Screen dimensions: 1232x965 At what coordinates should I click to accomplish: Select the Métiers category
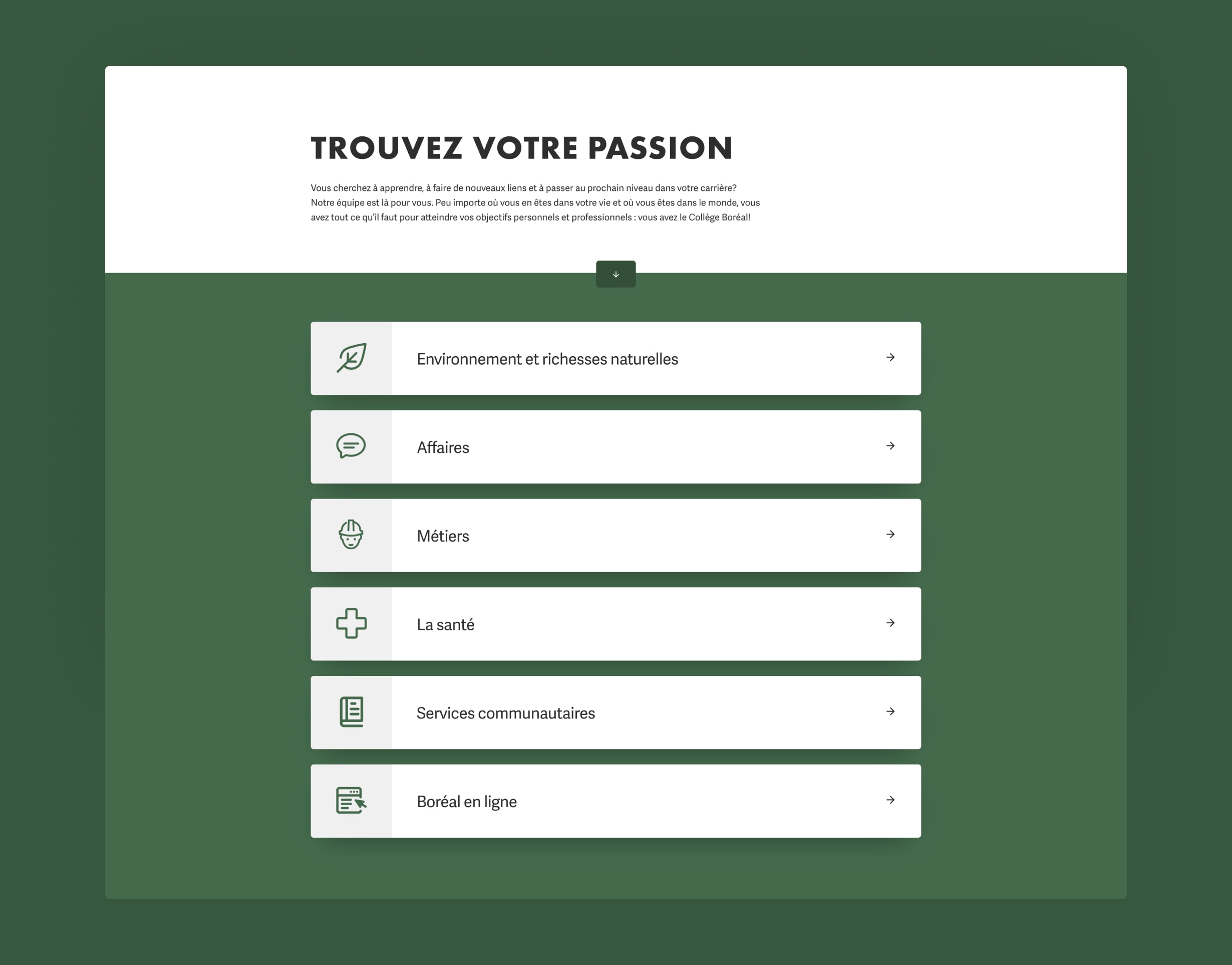click(x=443, y=536)
